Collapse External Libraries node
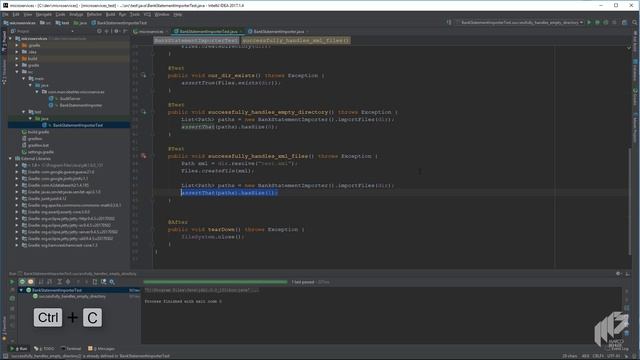This screenshot has height=360, width=640. [x=11, y=158]
